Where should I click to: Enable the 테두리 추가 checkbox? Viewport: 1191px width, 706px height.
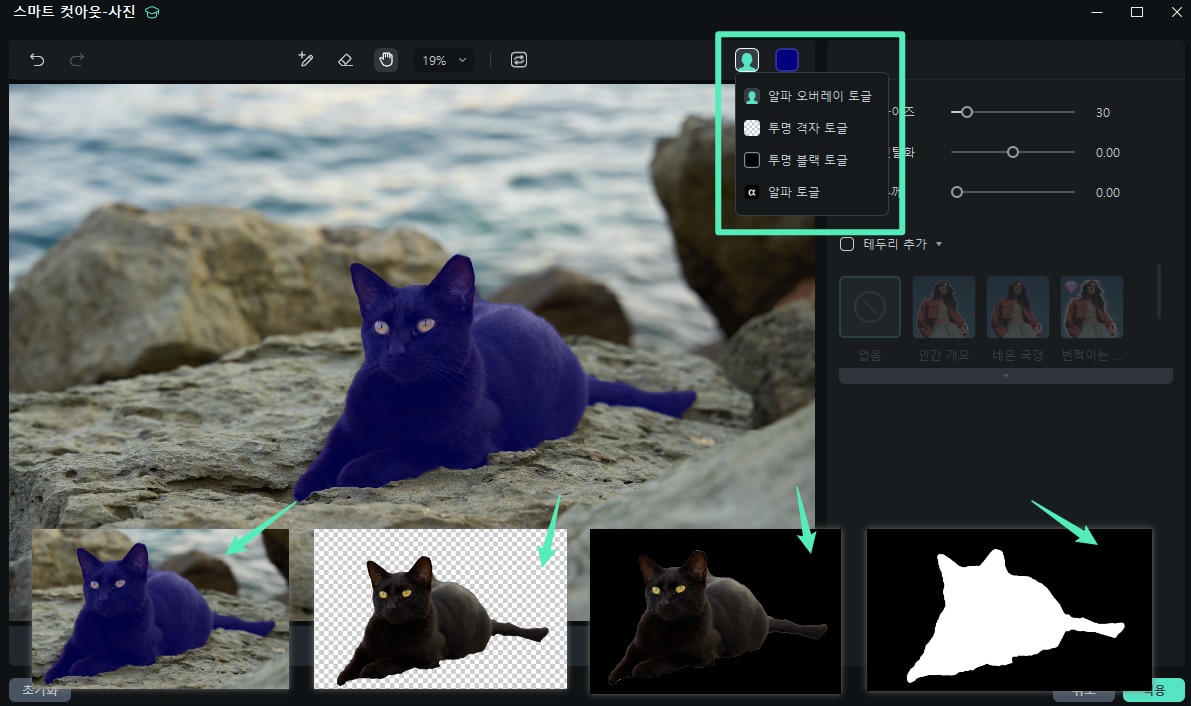coord(847,243)
